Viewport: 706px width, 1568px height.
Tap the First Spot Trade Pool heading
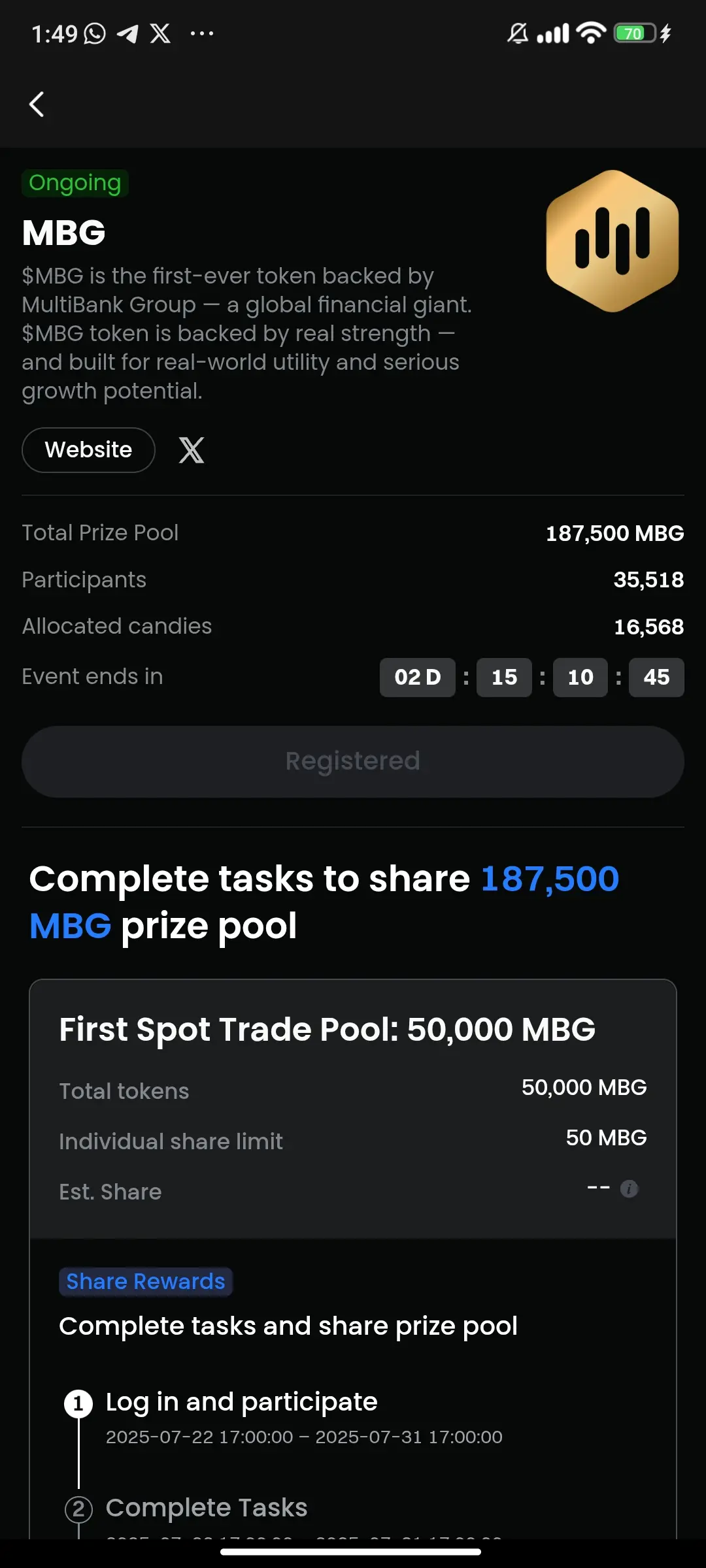coord(328,1030)
